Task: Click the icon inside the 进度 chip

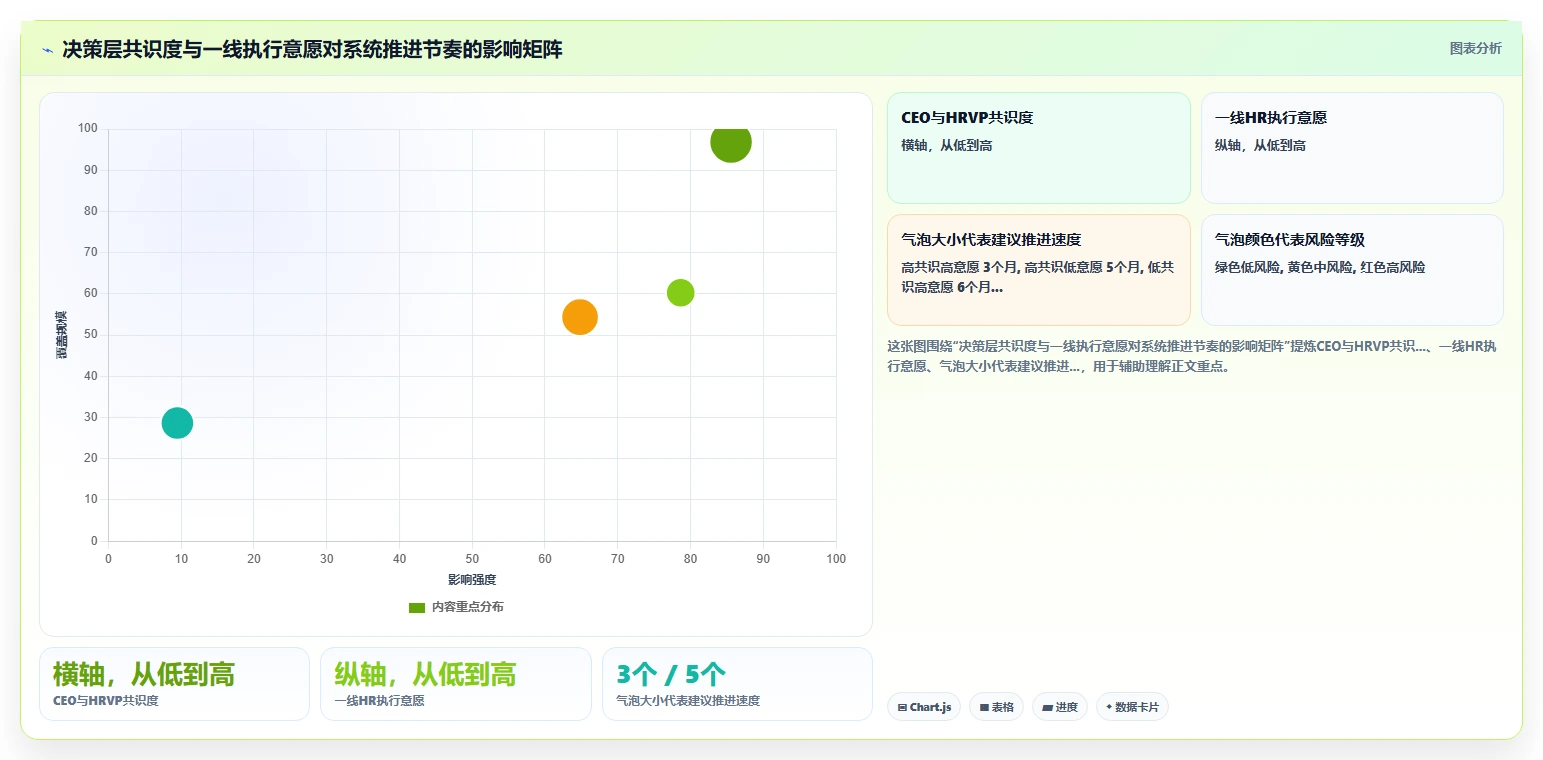Action: 1047,707
